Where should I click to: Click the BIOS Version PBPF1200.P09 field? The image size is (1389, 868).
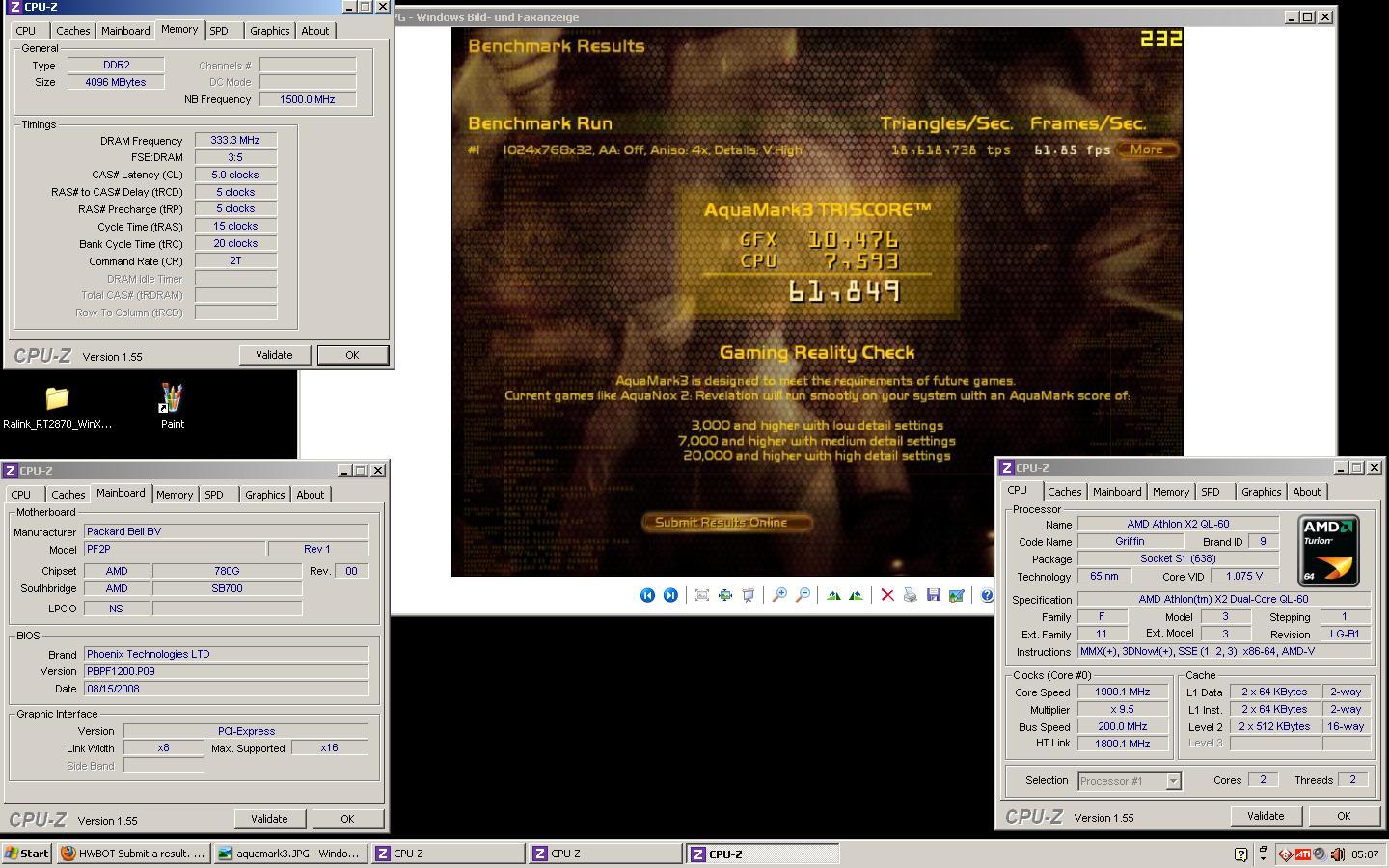coord(227,671)
